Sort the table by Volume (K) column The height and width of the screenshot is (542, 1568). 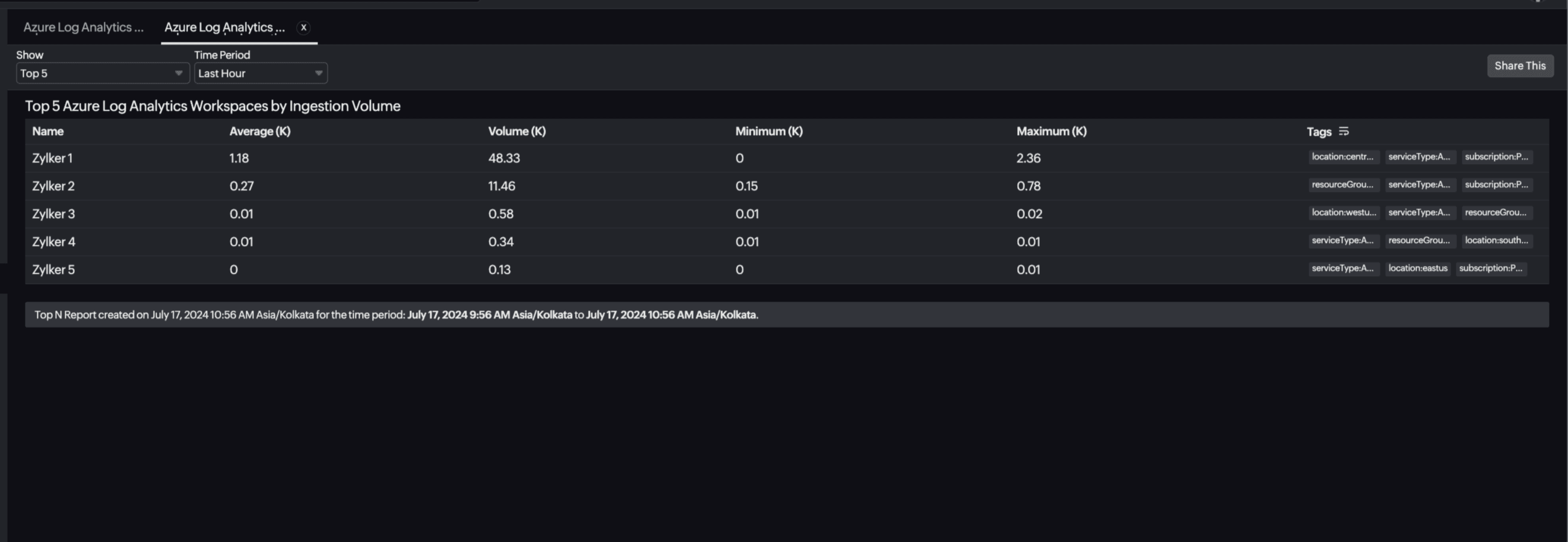pos(516,131)
